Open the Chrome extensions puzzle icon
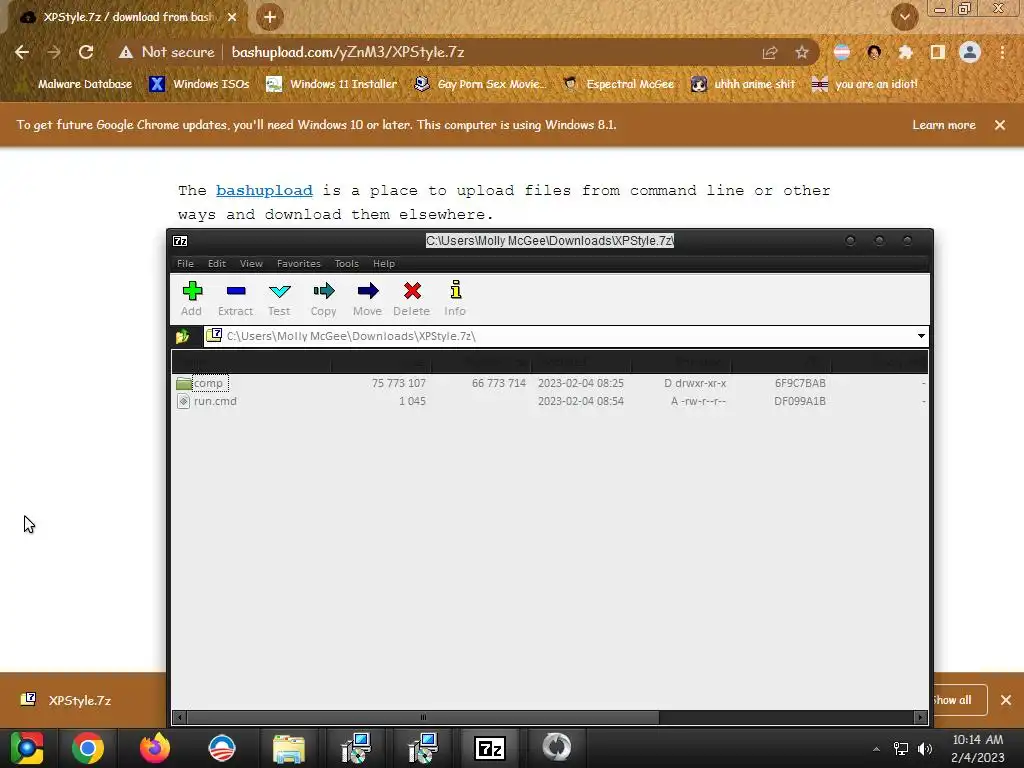The height and width of the screenshot is (768, 1024). (906, 52)
